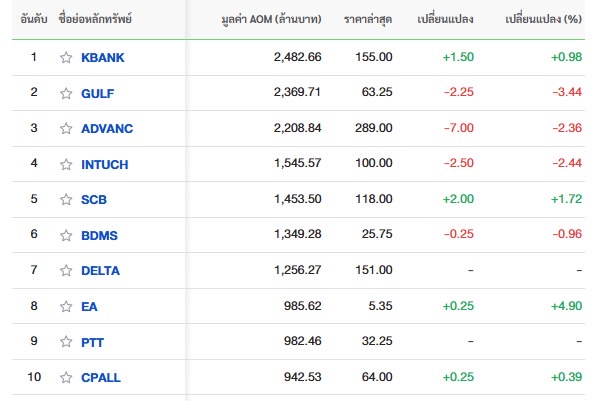Sort by เปลี่ยนแปลง (%) column header
598x401 pixels.
[x=543, y=19]
